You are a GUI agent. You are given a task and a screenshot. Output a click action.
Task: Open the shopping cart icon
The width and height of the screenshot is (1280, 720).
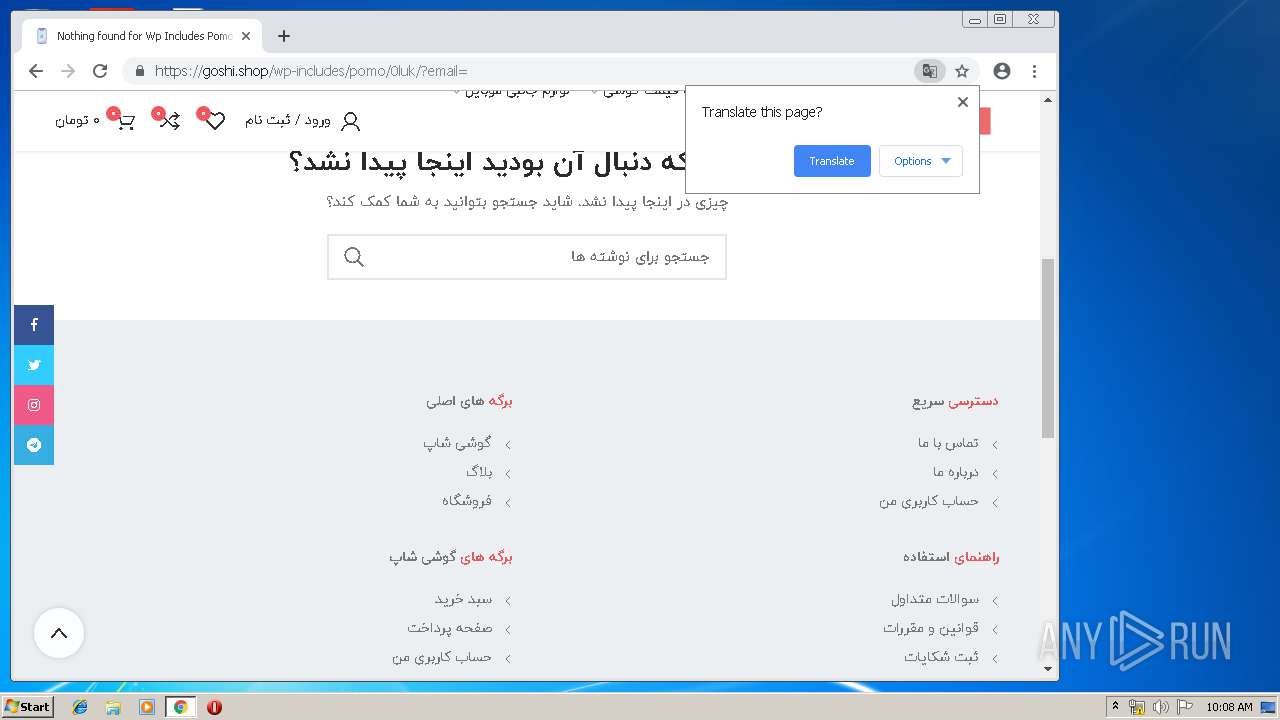point(125,121)
